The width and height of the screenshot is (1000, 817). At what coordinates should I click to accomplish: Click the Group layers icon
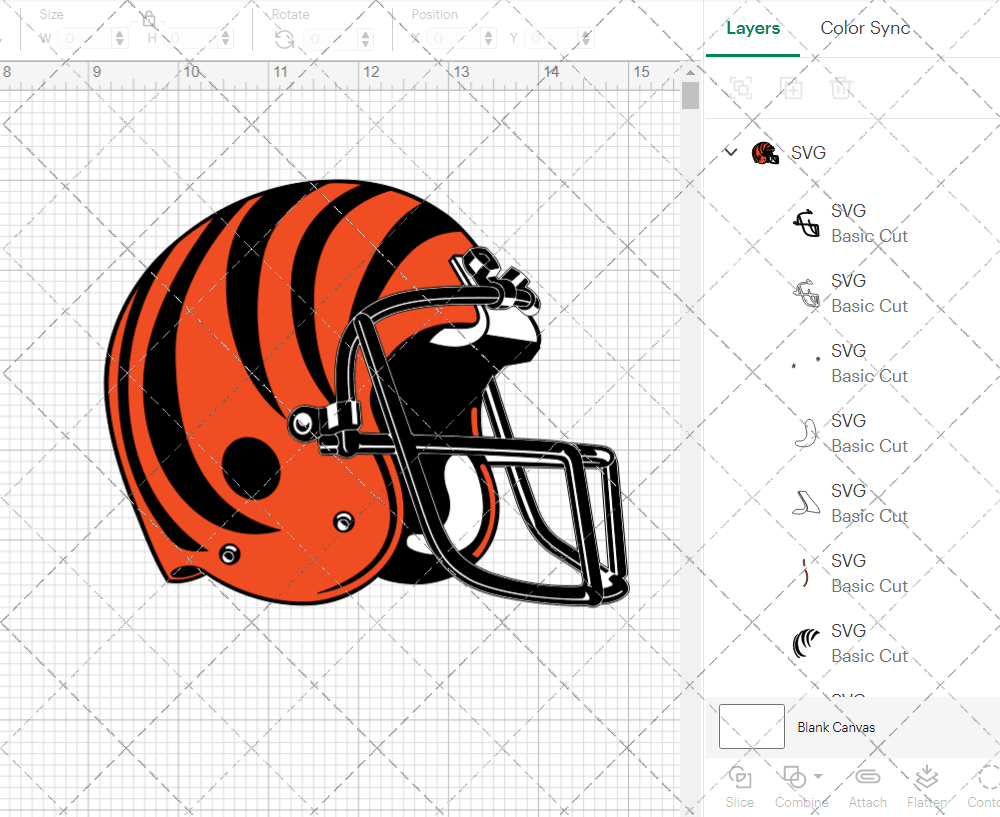click(x=741, y=87)
